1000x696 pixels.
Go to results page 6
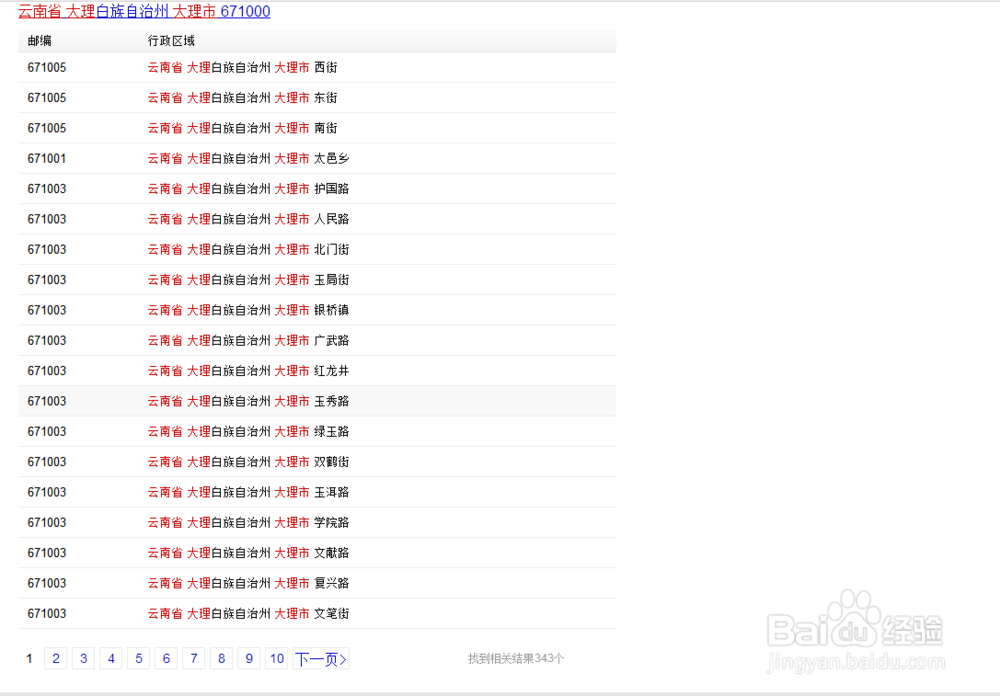click(x=166, y=658)
